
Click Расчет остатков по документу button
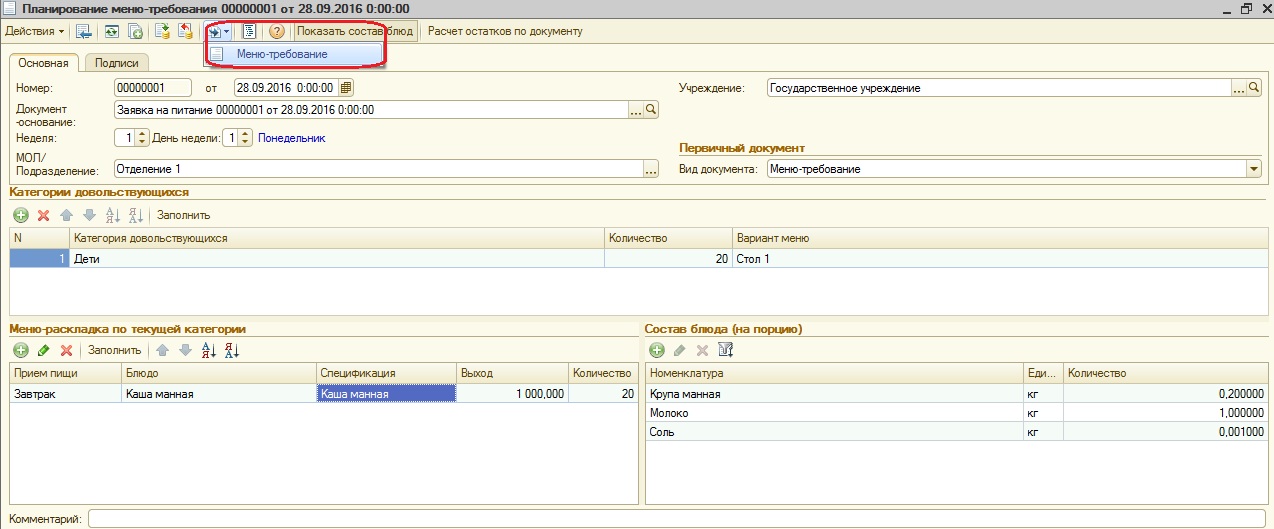click(505, 31)
